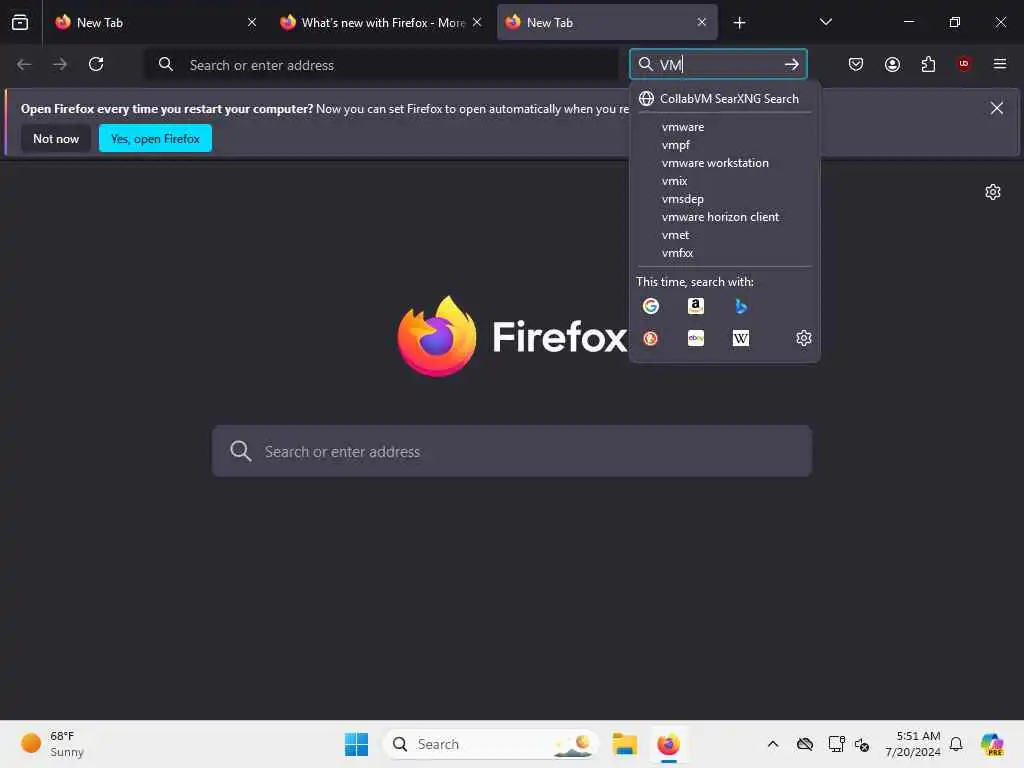Open a new tab with plus button
1024x768 pixels.
click(x=739, y=23)
